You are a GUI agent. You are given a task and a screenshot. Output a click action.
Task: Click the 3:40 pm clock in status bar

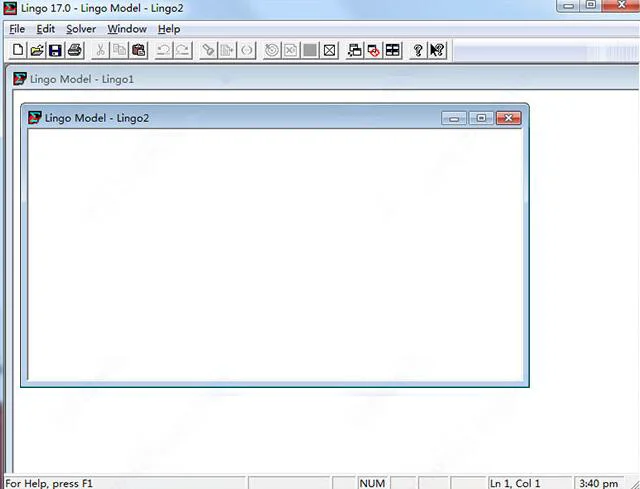coord(598,483)
